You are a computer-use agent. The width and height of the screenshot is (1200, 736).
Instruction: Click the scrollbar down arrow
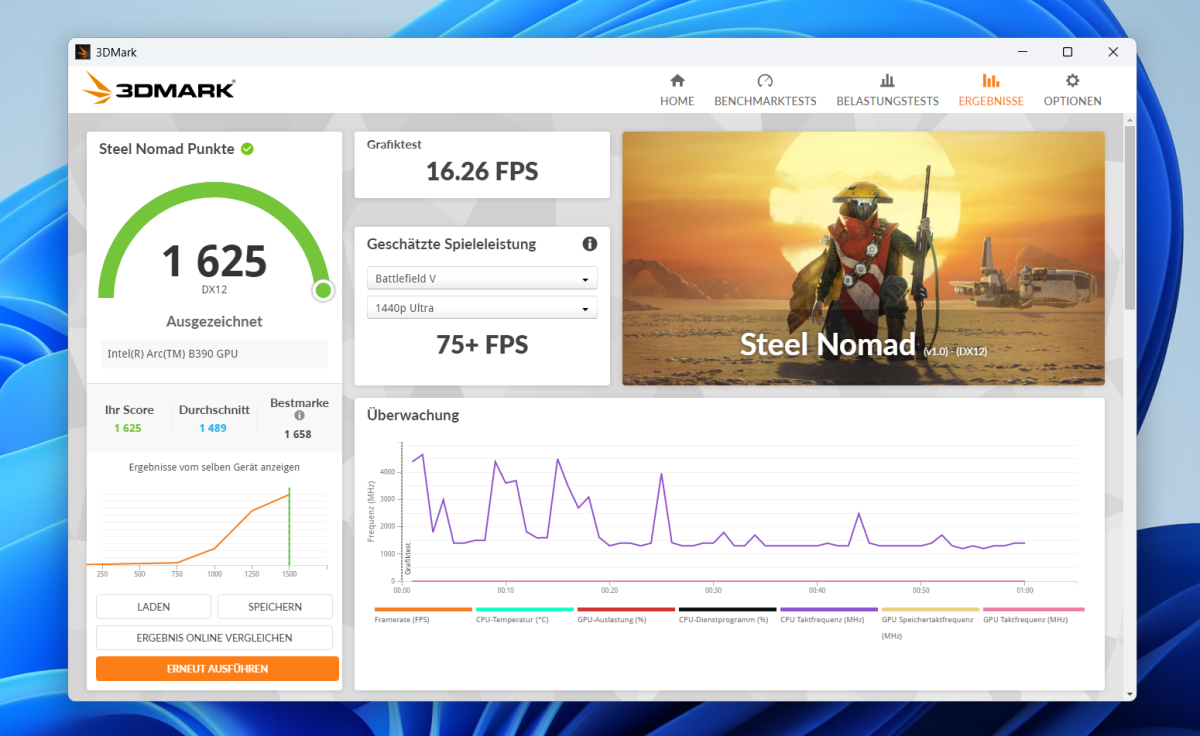coord(1130,693)
